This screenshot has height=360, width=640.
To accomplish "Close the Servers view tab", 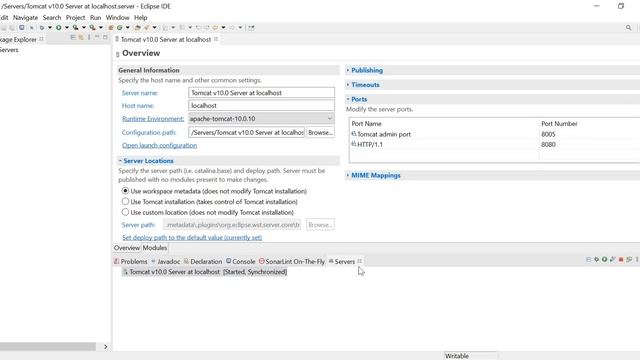I will tap(360, 261).
